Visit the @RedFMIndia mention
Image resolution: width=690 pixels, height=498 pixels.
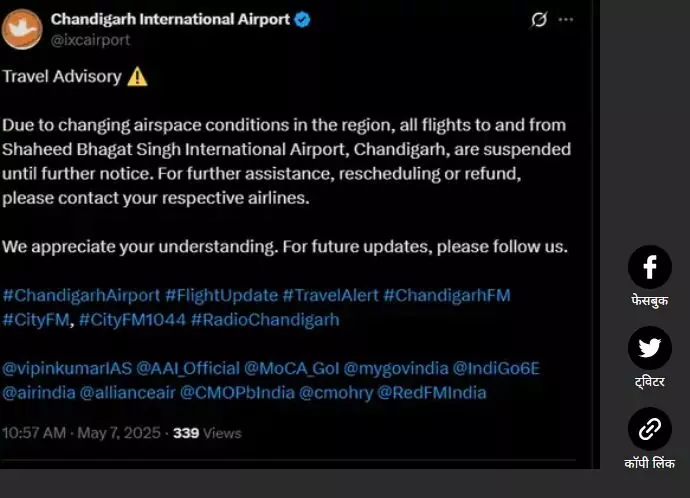pos(432,393)
